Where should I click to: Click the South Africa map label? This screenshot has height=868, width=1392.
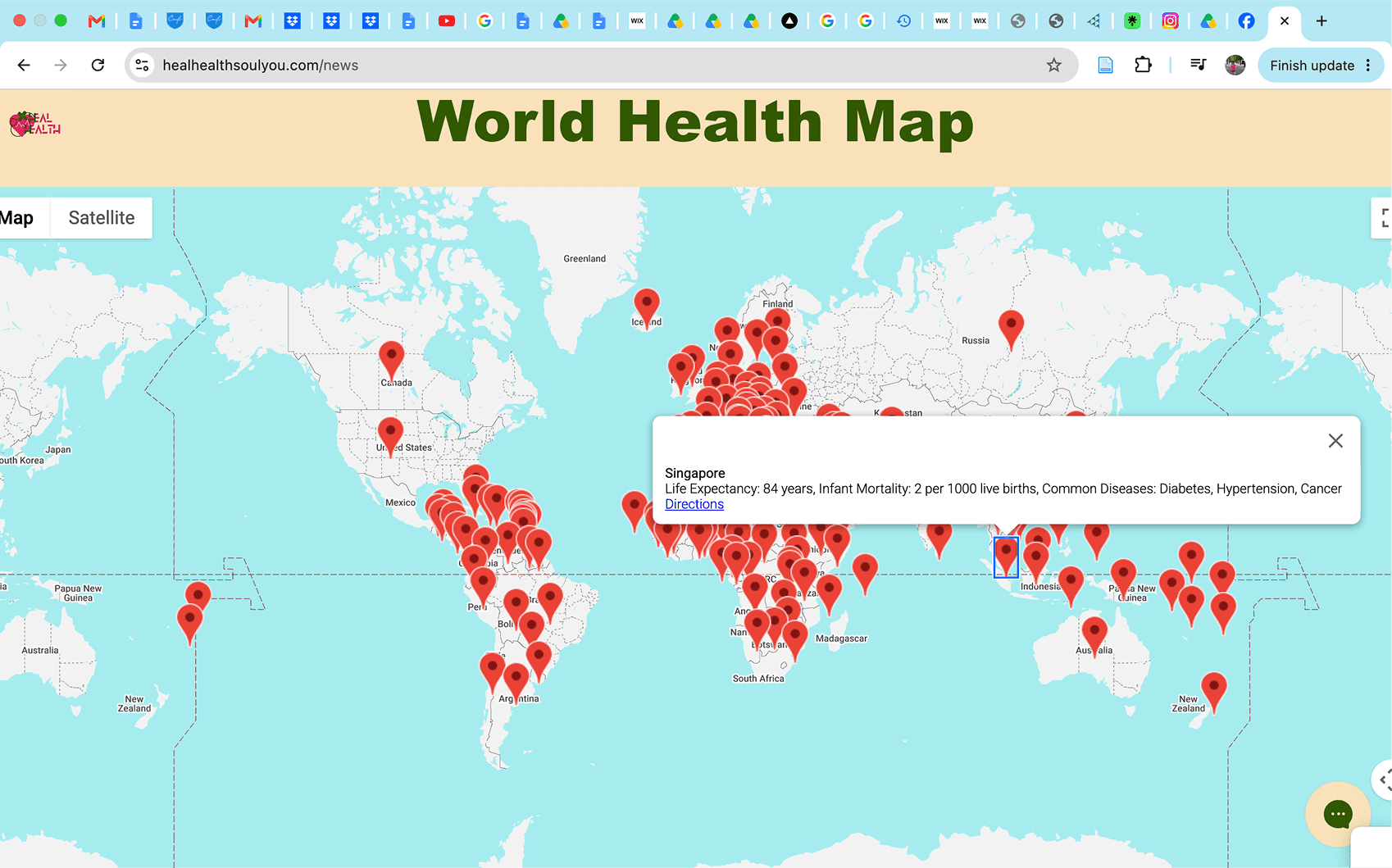[x=758, y=679]
